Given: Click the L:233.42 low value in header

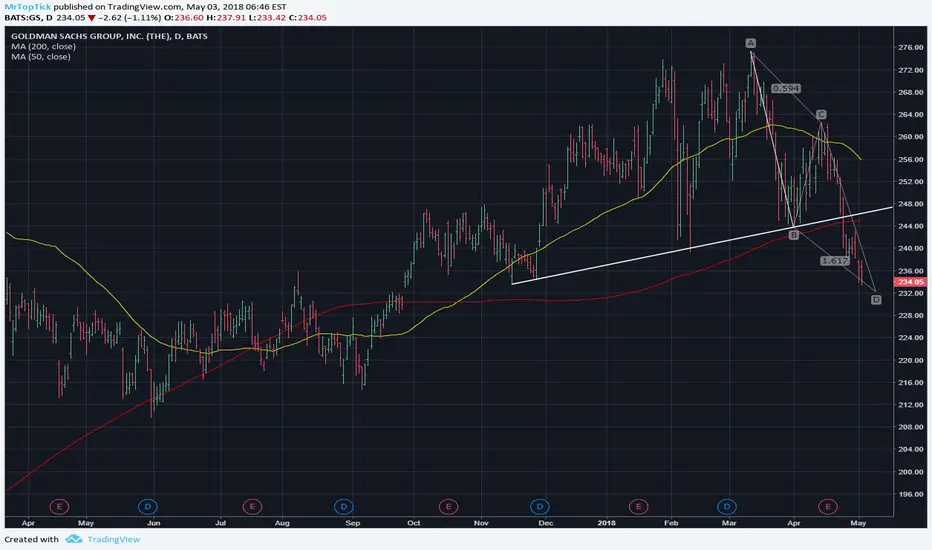Looking at the screenshot, I should (x=267, y=18).
